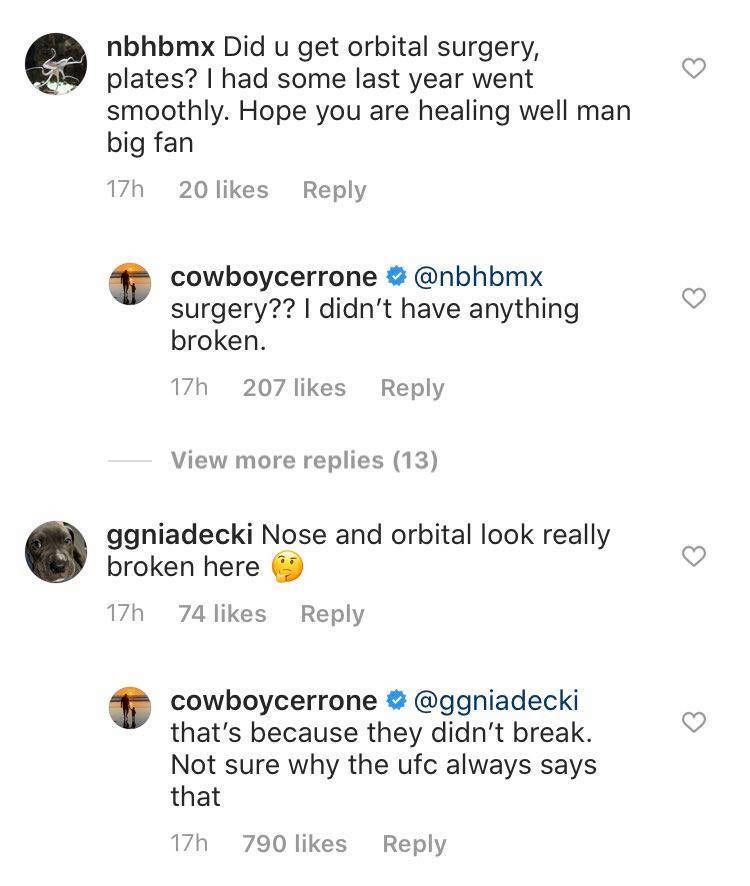Reply to cowboycerrone's 207-likes comment
The width and height of the screenshot is (750, 886).
tap(412, 388)
